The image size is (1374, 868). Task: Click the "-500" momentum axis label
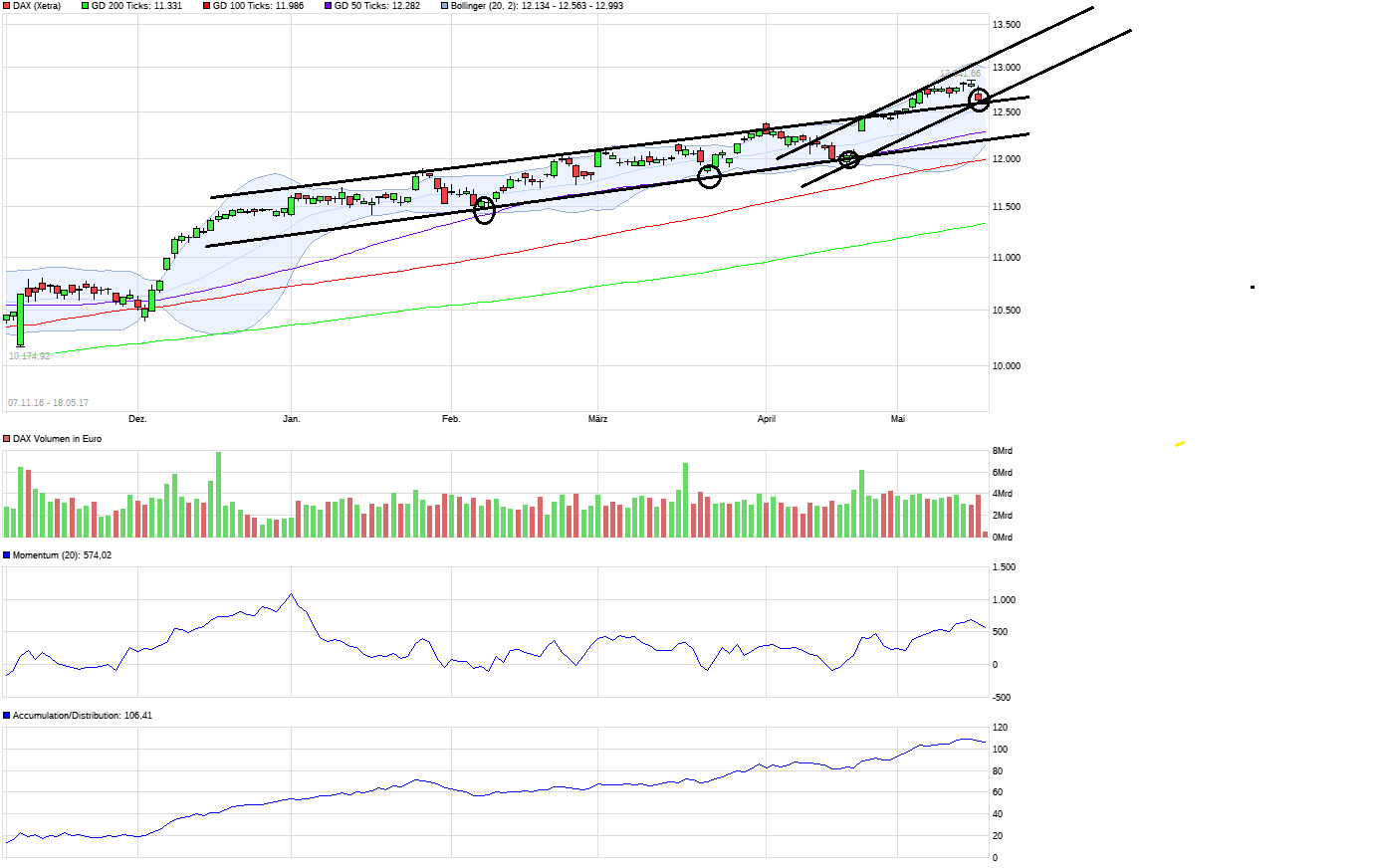1002,698
